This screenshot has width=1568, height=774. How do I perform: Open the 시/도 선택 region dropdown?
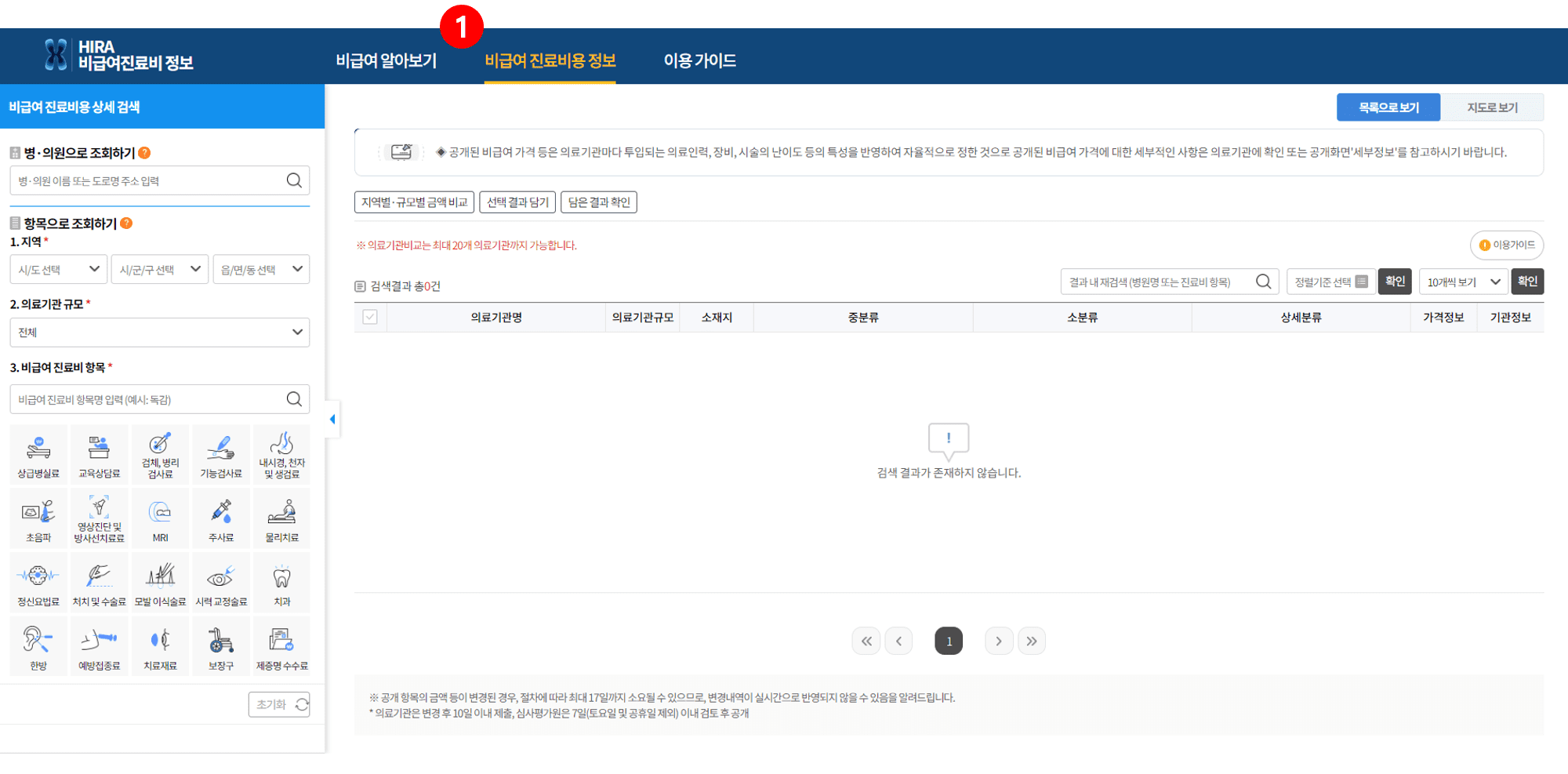[x=58, y=269]
